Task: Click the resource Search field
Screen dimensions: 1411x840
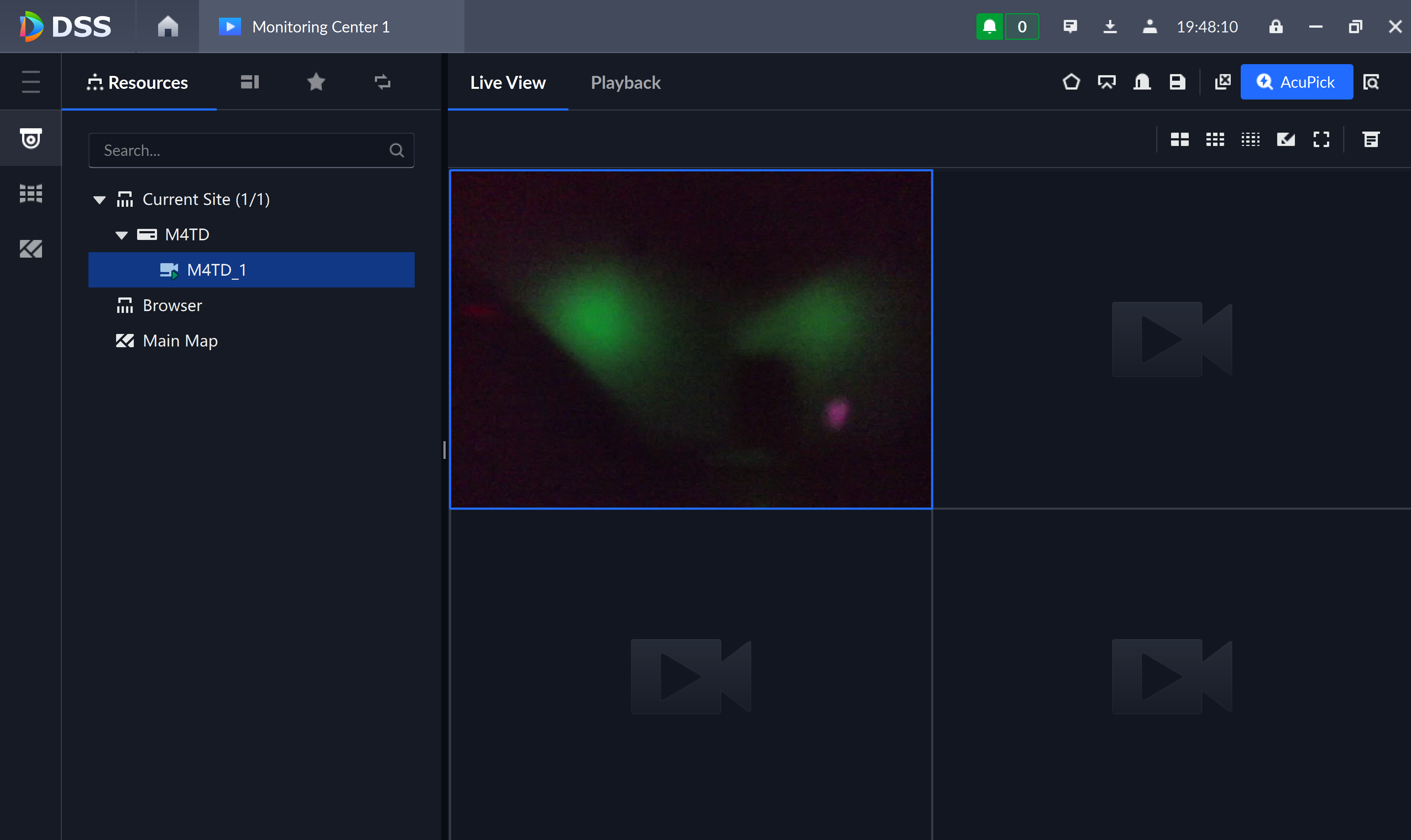Action: click(251, 150)
